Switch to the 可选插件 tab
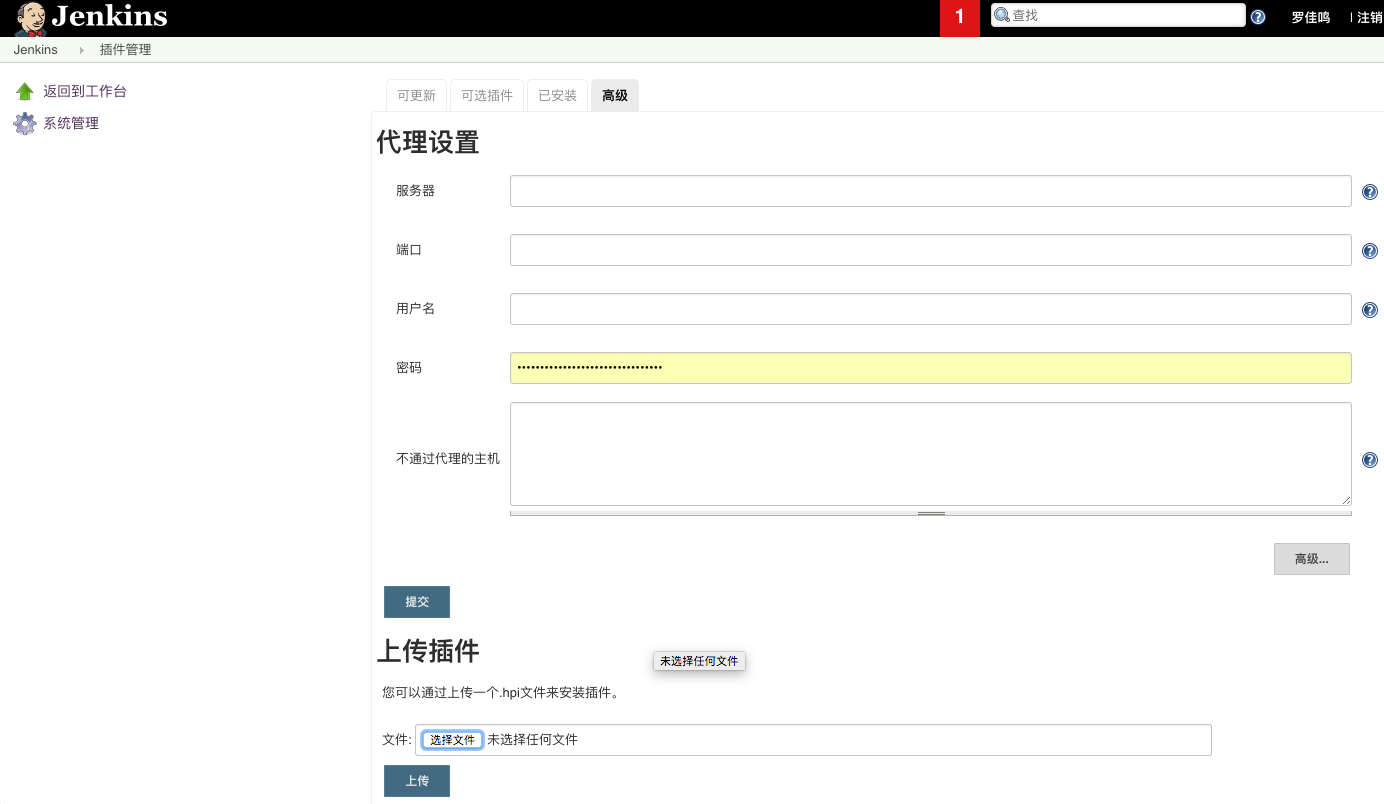Screen dimensions: 1384x804 coord(486,96)
